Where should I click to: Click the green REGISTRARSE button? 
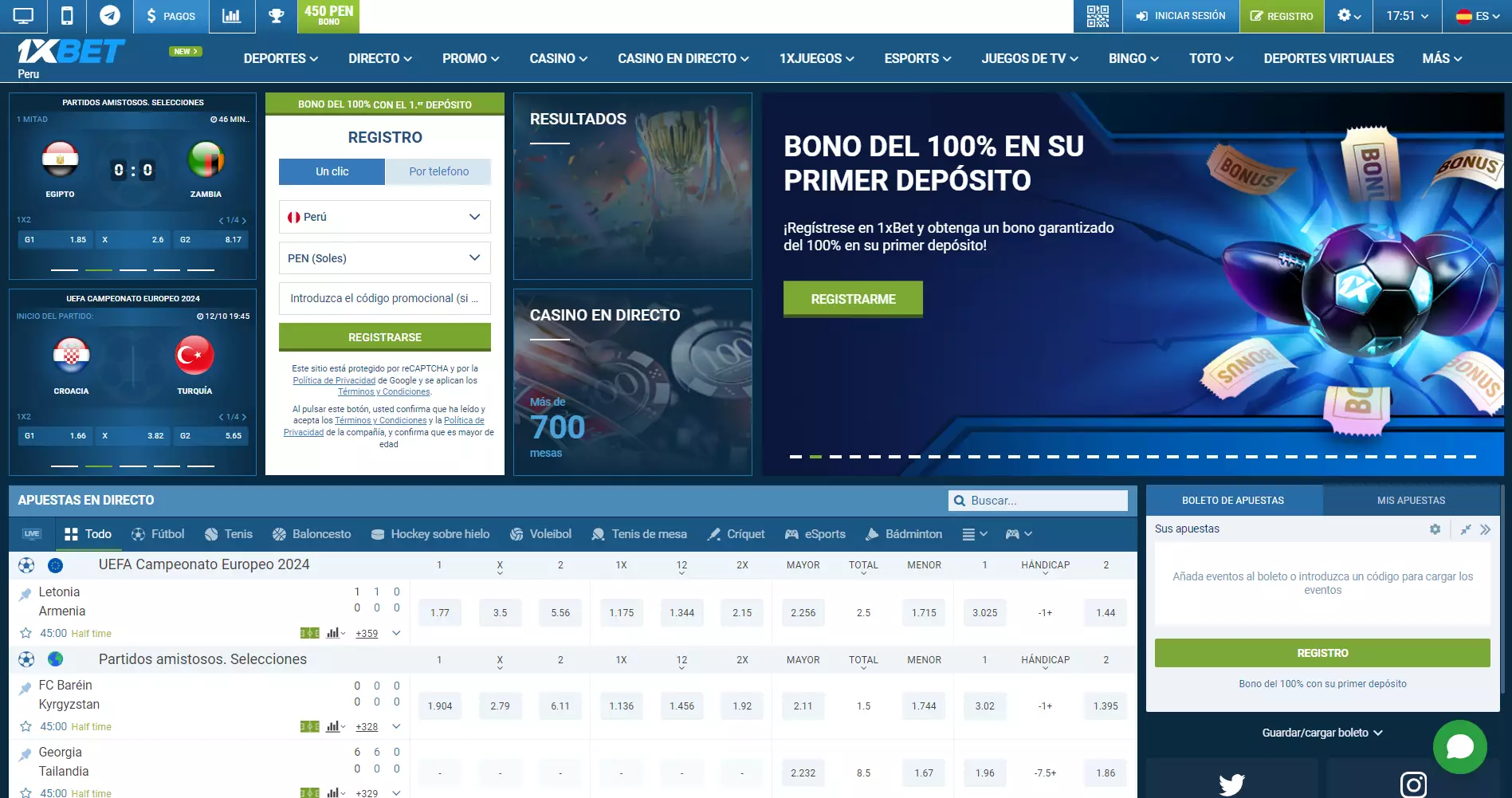[x=385, y=337]
